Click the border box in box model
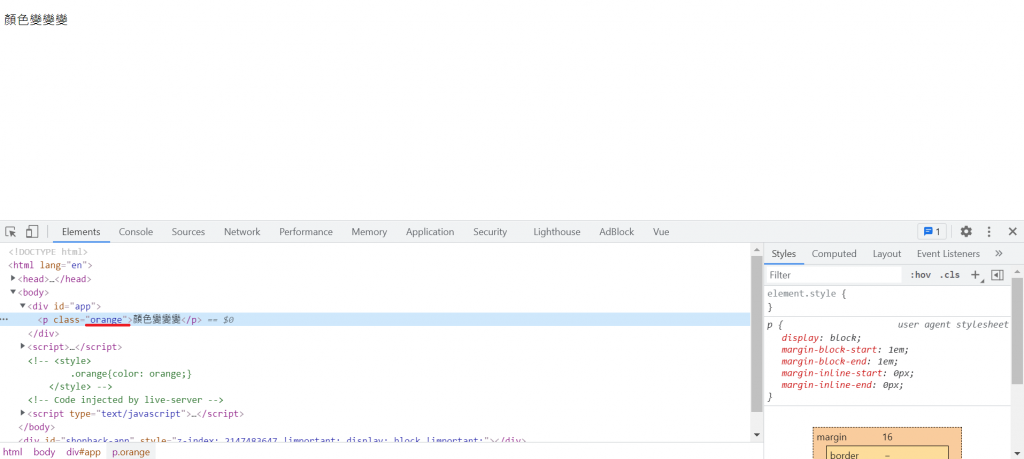This screenshot has width=1024, height=459. click(x=887, y=454)
